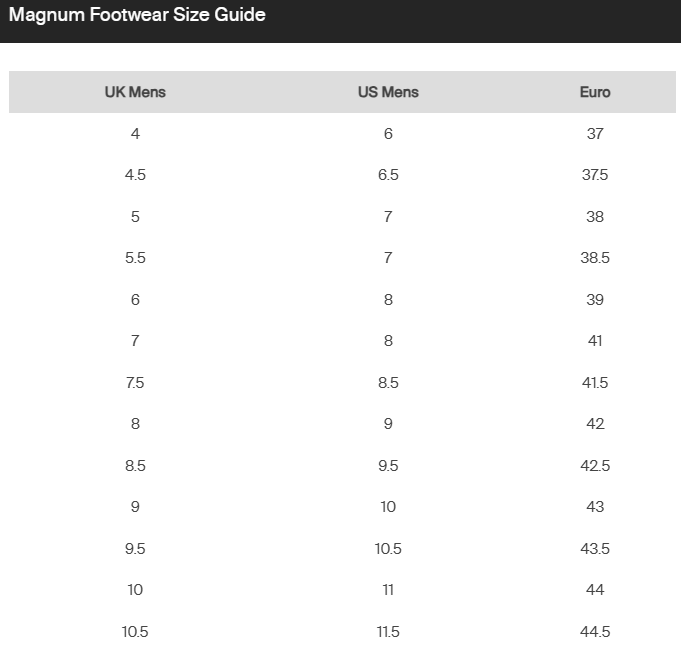681x647 pixels.
Task: Select the Euro 41 cell
Action: coord(595,341)
